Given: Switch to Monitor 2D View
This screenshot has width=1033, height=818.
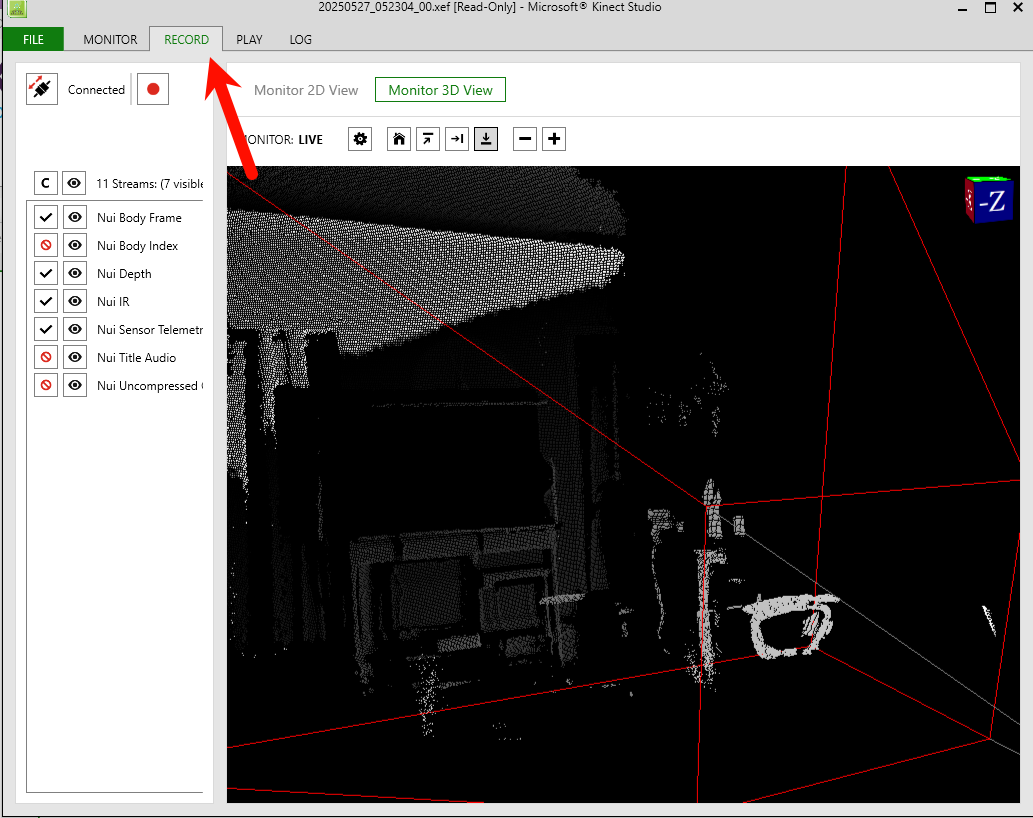Looking at the screenshot, I should coord(306,90).
